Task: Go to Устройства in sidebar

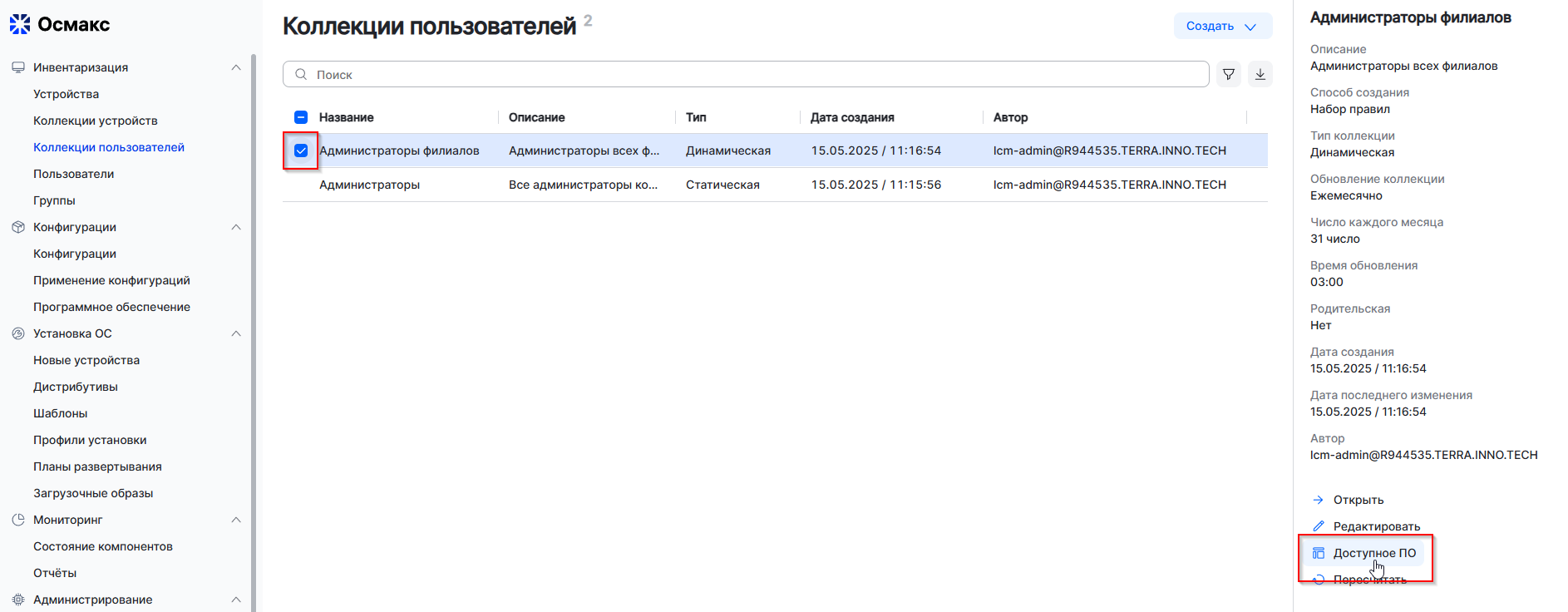Action: (66, 94)
